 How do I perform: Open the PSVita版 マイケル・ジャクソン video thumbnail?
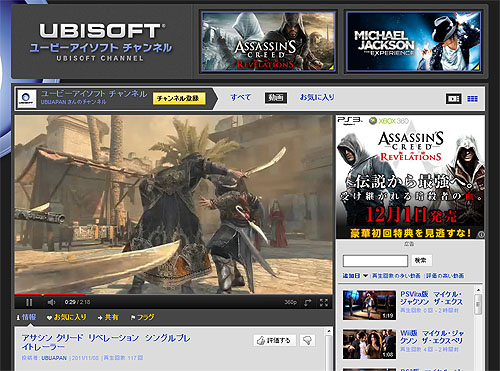[369, 305]
